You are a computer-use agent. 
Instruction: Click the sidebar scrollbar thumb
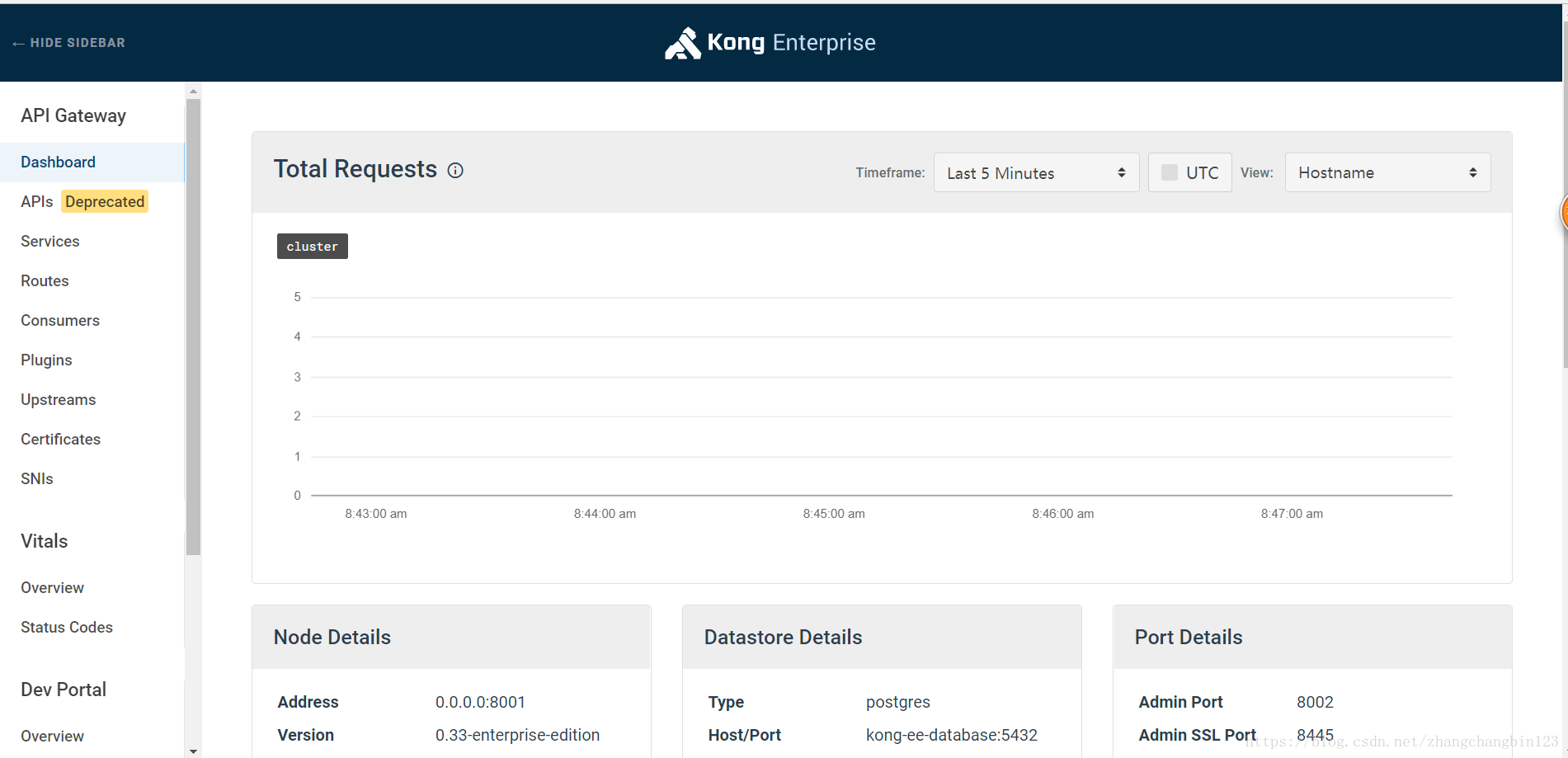pos(193,327)
